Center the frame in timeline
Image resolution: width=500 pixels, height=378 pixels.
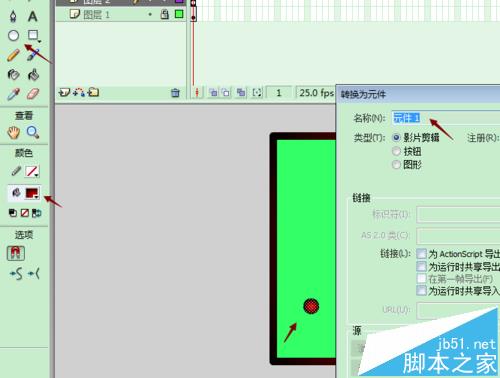click(197, 93)
